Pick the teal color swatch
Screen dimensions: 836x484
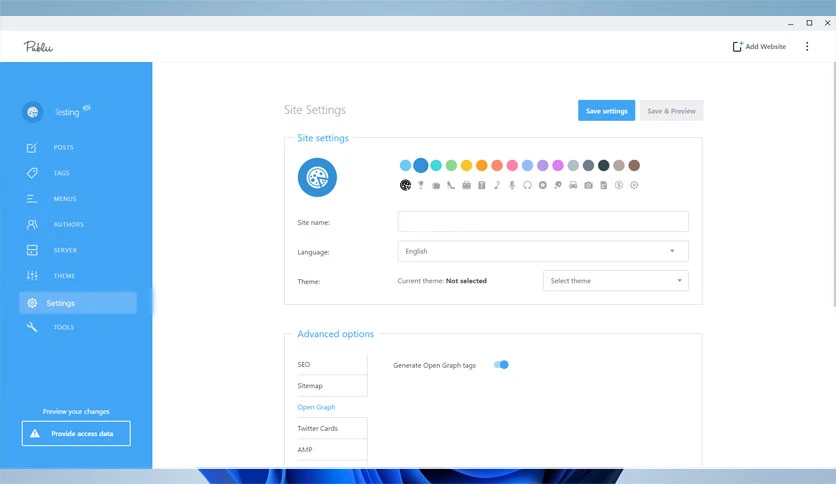click(x=436, y=165)
